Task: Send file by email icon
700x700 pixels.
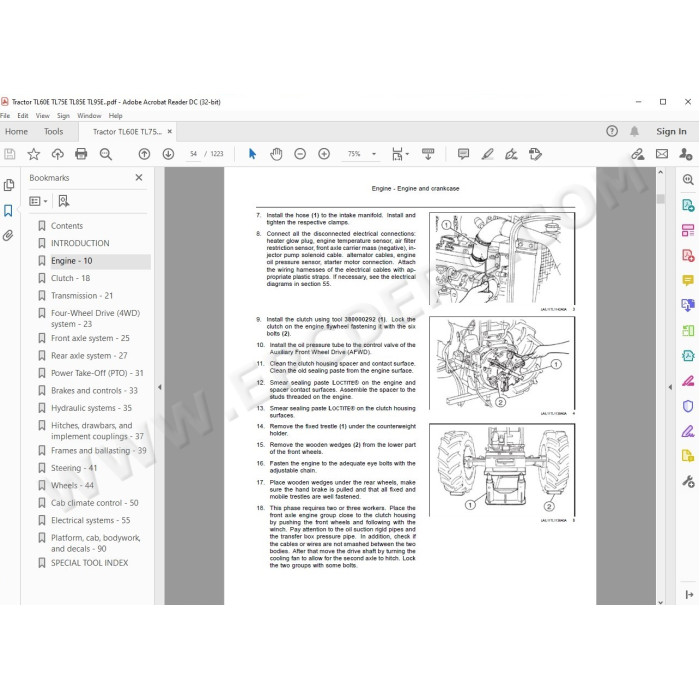Action: (x=662, y=154)
